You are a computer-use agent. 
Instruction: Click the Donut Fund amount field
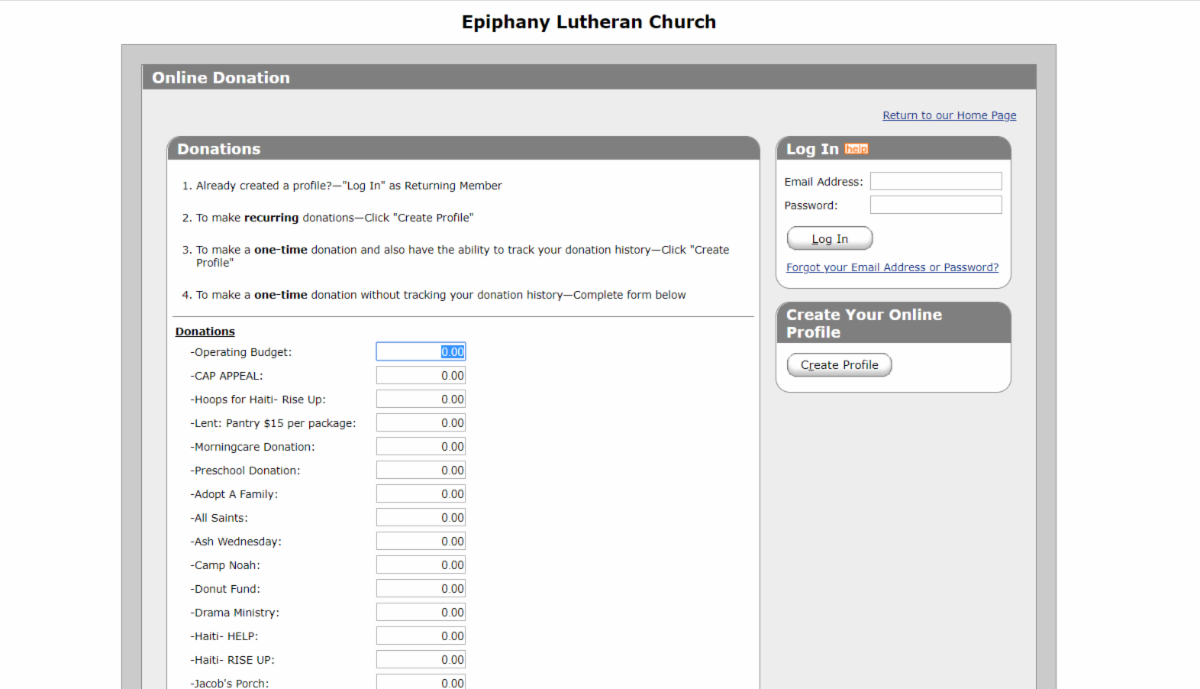pos(421,589)
